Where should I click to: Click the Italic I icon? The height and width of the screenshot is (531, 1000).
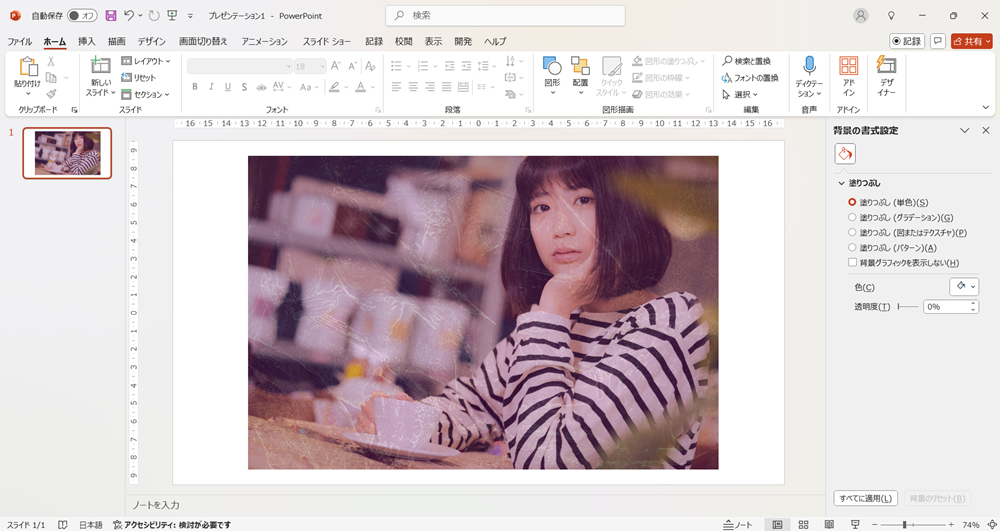(x=211, y=87)
